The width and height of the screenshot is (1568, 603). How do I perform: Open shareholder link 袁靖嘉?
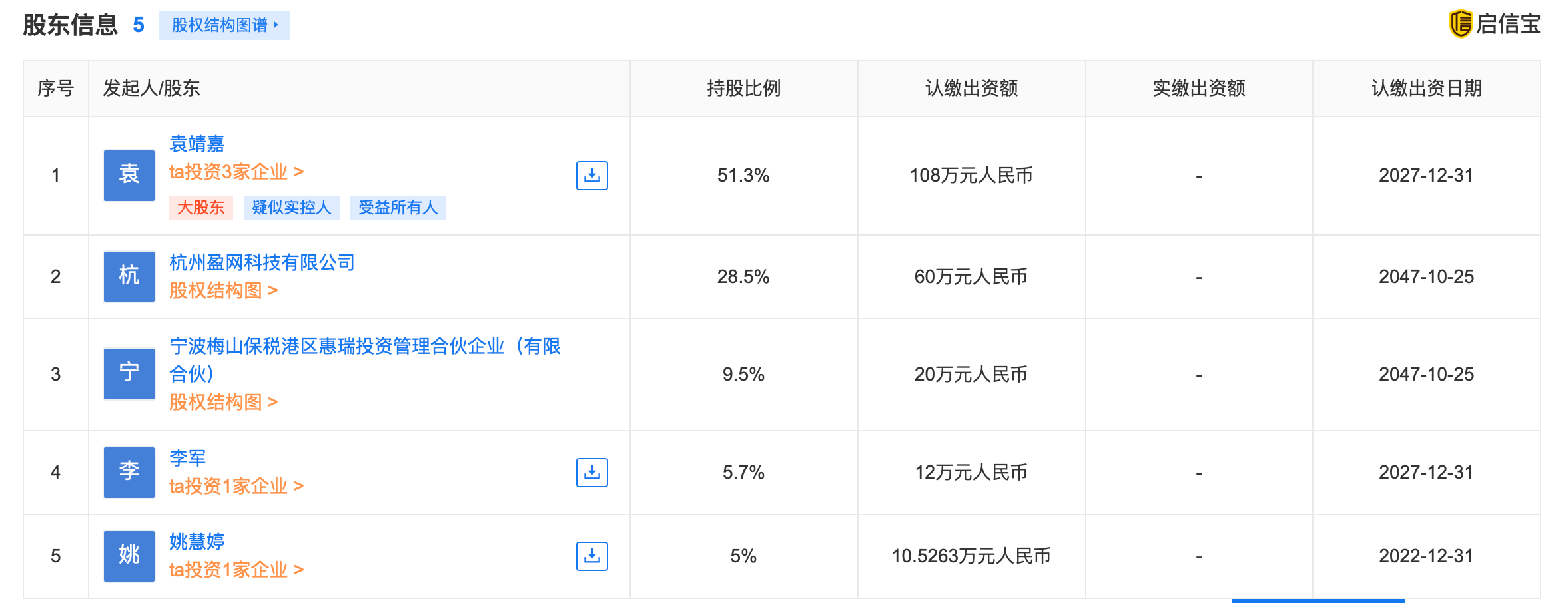(x=196, y=144)
